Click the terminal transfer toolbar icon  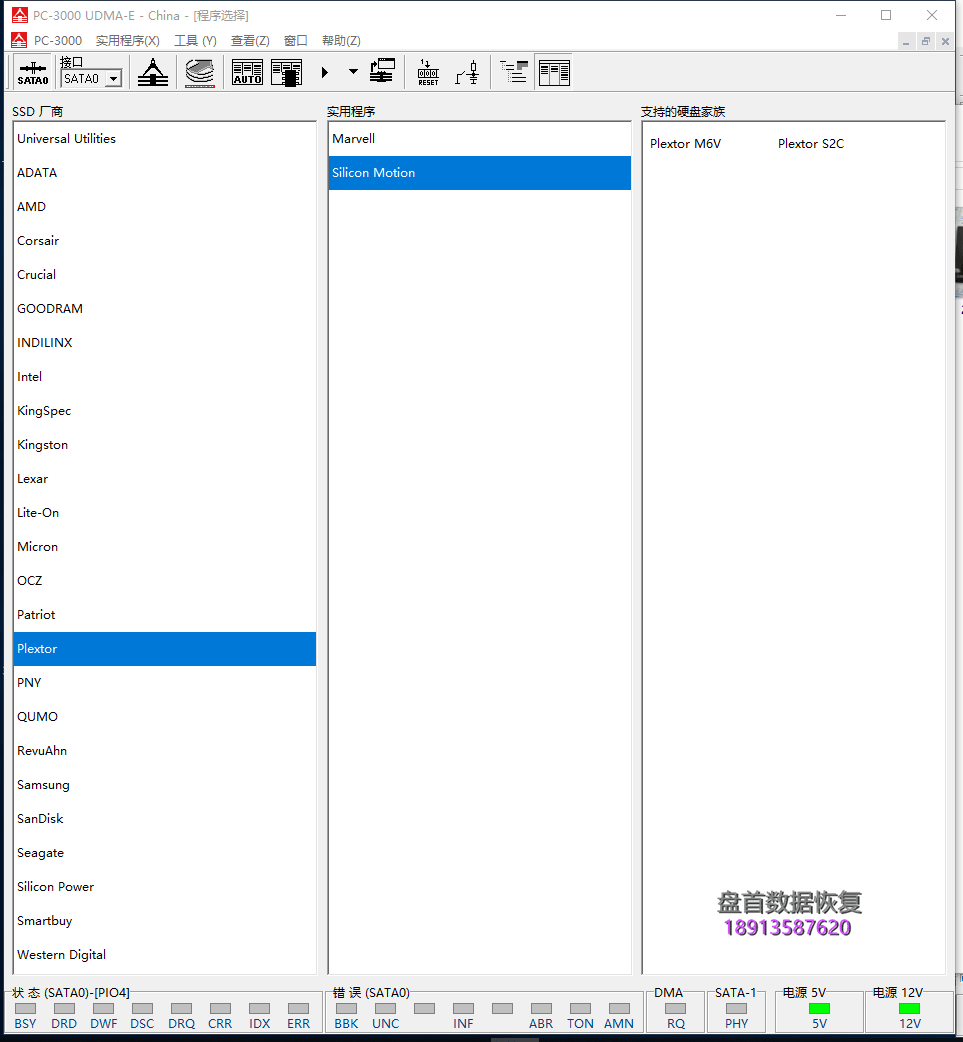382,72
